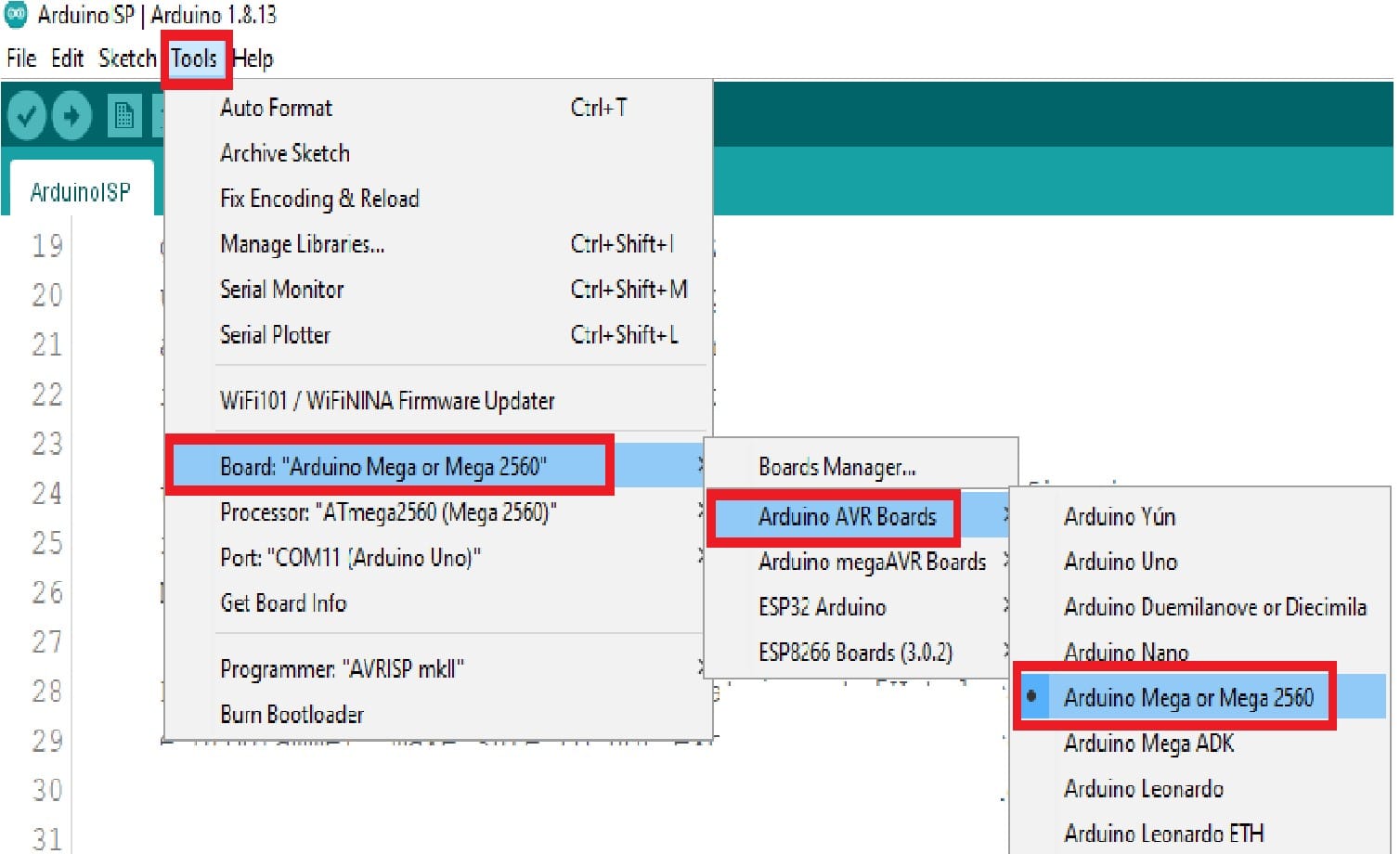This screenshot has width=1400, height=854.
Task: Click Get Board Info
Action: coord(282,602)
